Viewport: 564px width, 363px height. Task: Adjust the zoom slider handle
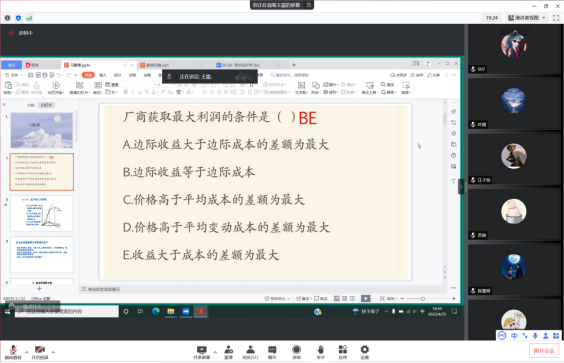pos(423,299)
